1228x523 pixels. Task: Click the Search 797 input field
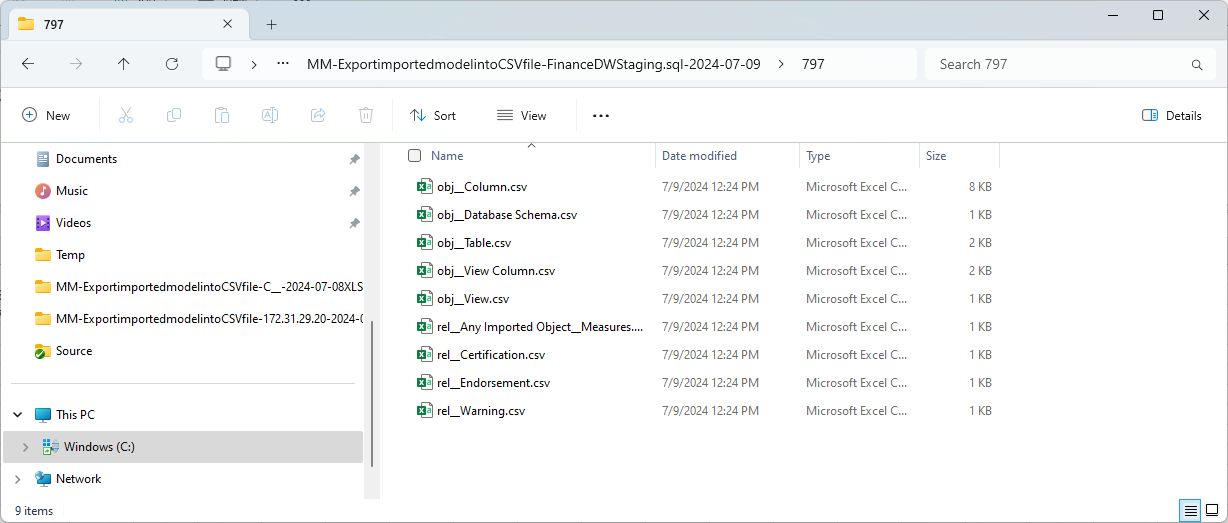[x=1060, y=64]
